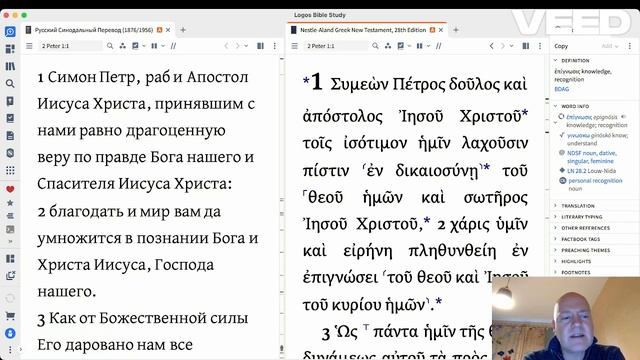Open visual filters icon in Russian pane
640x360 pixels.
tap(135, 46)
